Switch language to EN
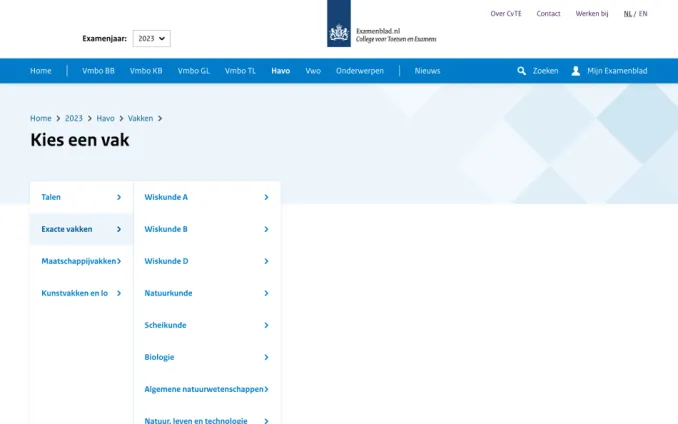 [x=643, y=14]
